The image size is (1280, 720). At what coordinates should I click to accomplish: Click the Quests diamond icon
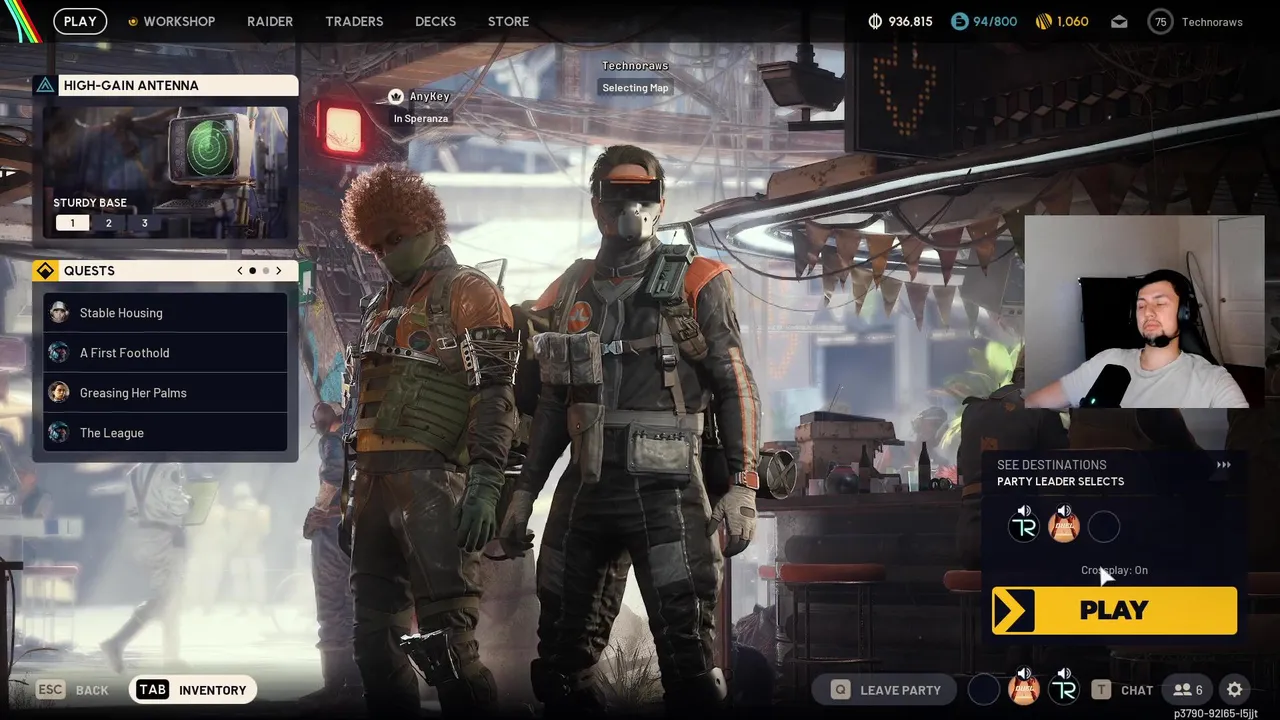click(45, 271)
